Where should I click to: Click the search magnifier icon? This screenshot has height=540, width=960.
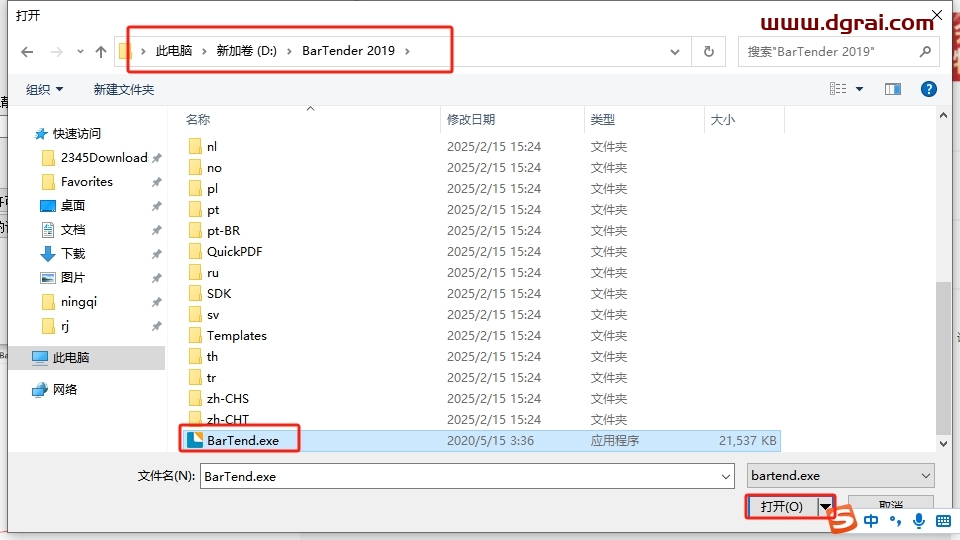[x=925, y=51]
